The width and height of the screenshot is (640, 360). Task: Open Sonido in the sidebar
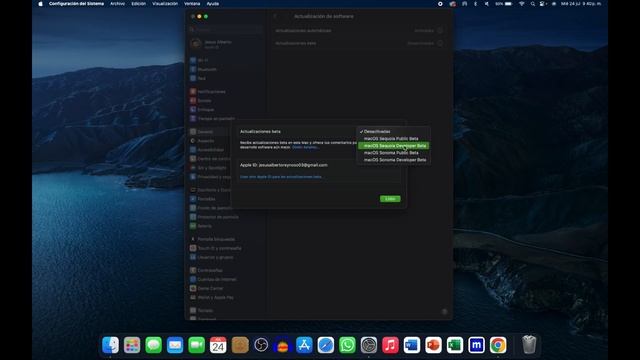click(x=226, y=100)
